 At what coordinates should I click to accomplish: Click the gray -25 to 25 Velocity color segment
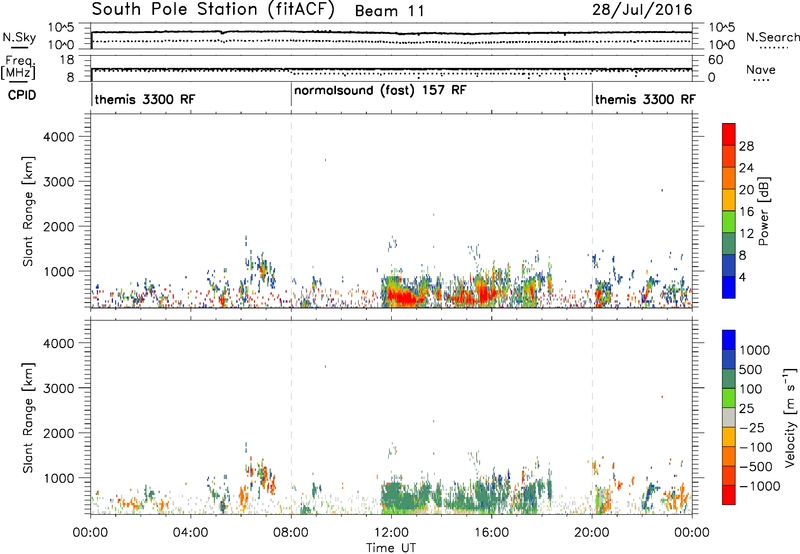(x=729, y=418)
